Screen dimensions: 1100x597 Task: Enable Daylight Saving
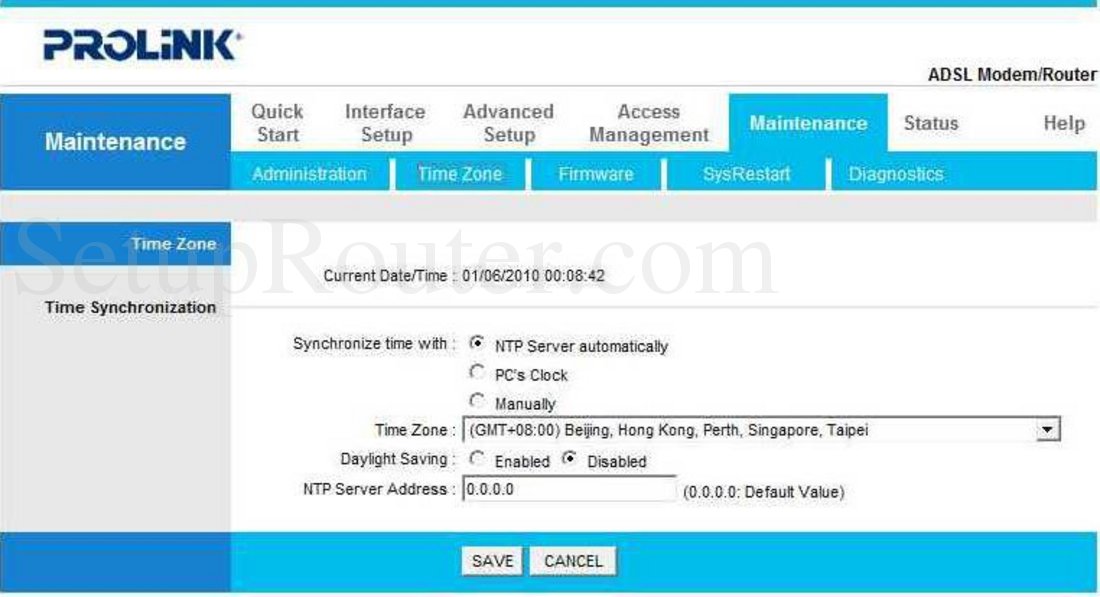477,460
